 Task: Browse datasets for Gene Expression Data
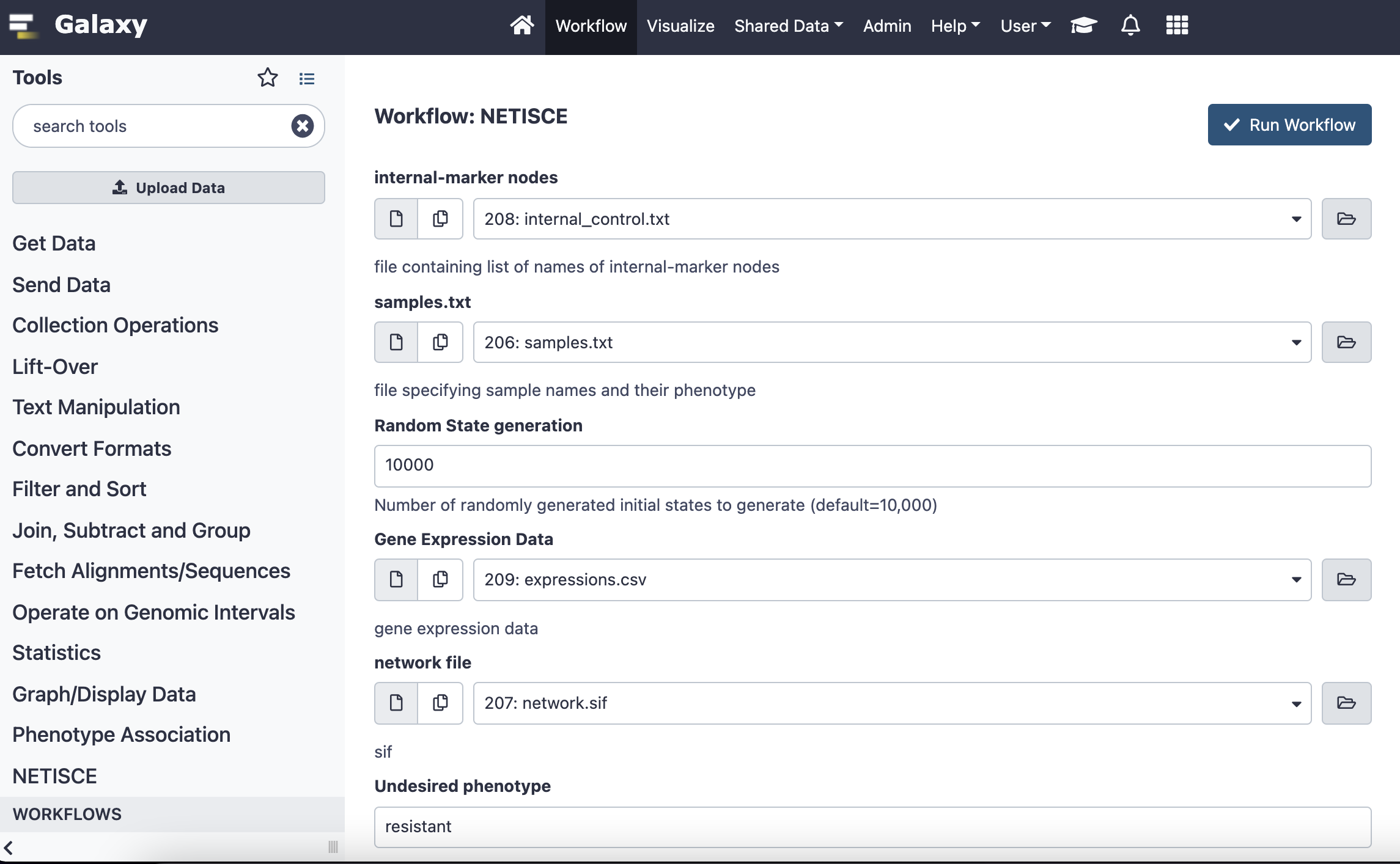(x=1346, y=579)
